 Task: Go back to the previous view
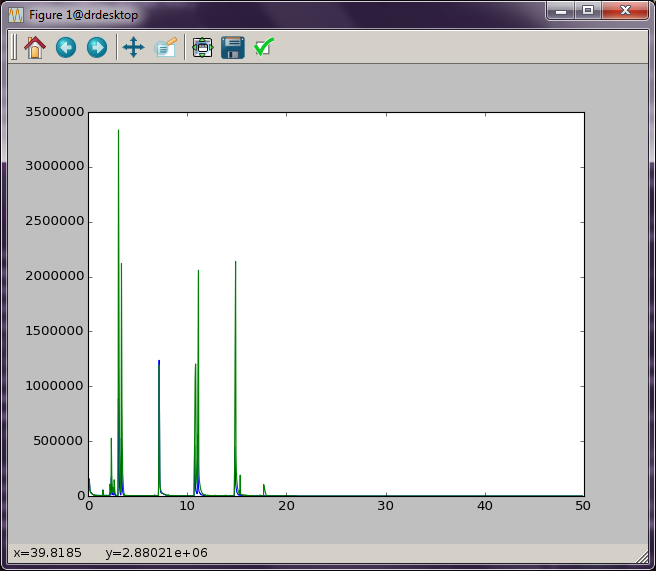[66, 47]
